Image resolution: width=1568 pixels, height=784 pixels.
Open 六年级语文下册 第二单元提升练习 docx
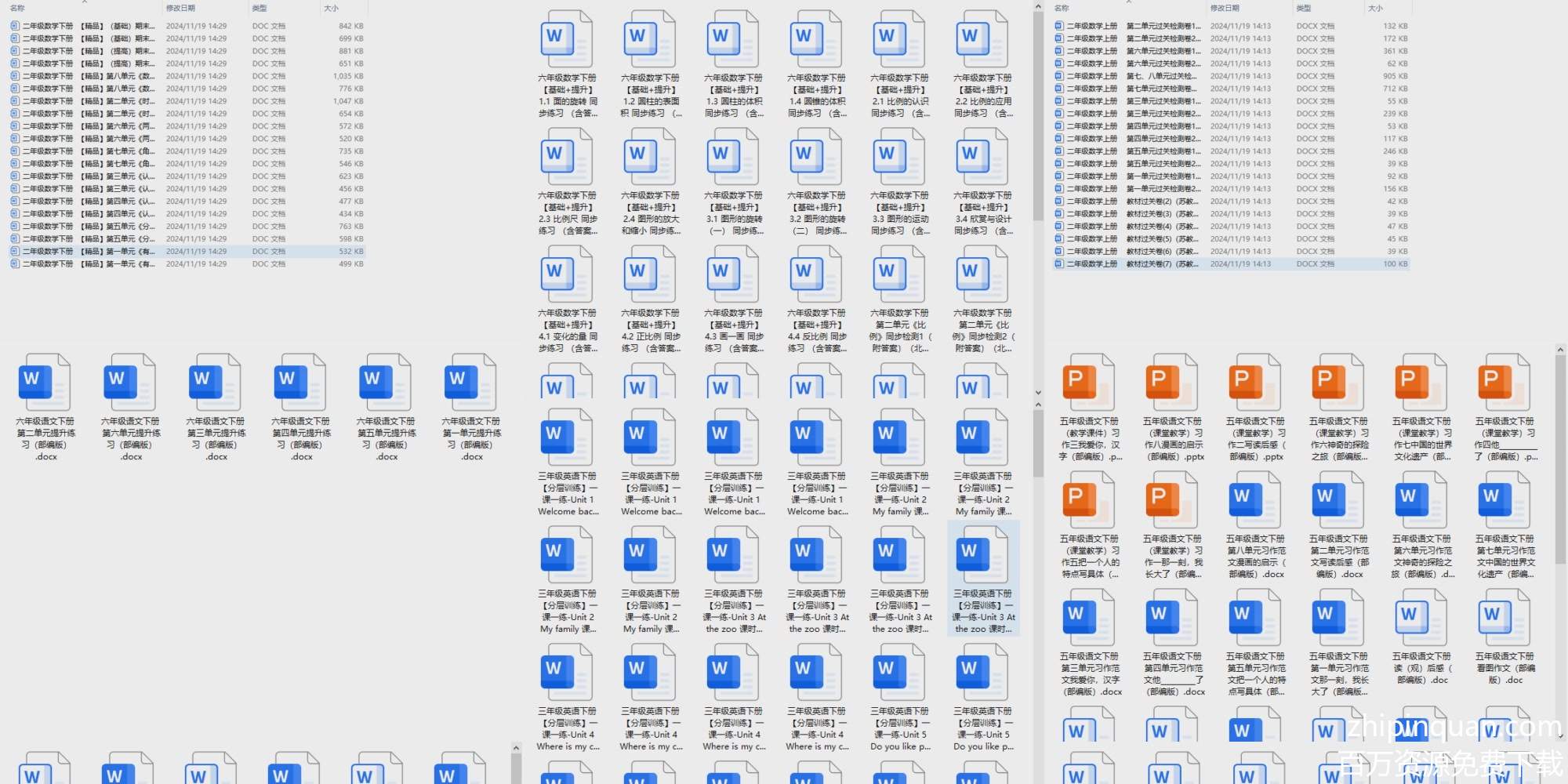click(45, 383)
